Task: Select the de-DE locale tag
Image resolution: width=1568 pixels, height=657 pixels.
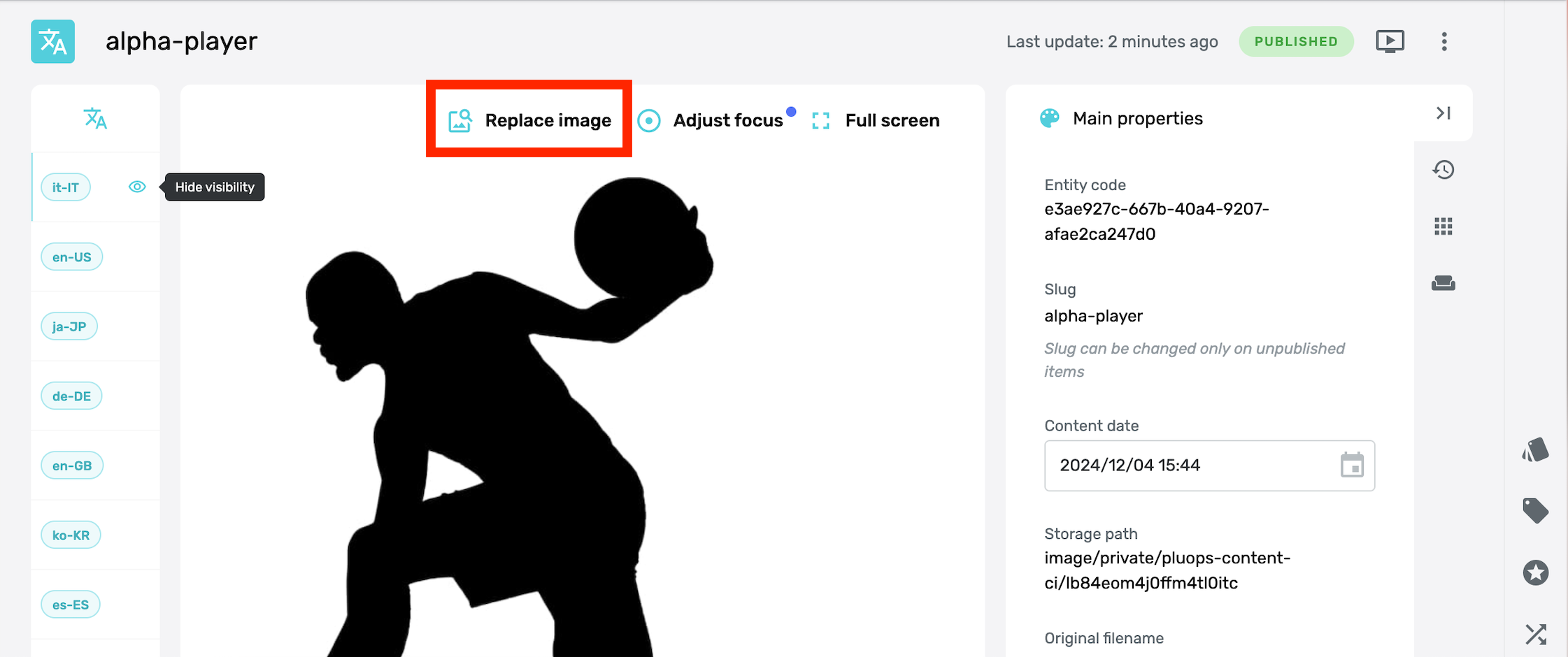Action: click(x=72, y=396)
